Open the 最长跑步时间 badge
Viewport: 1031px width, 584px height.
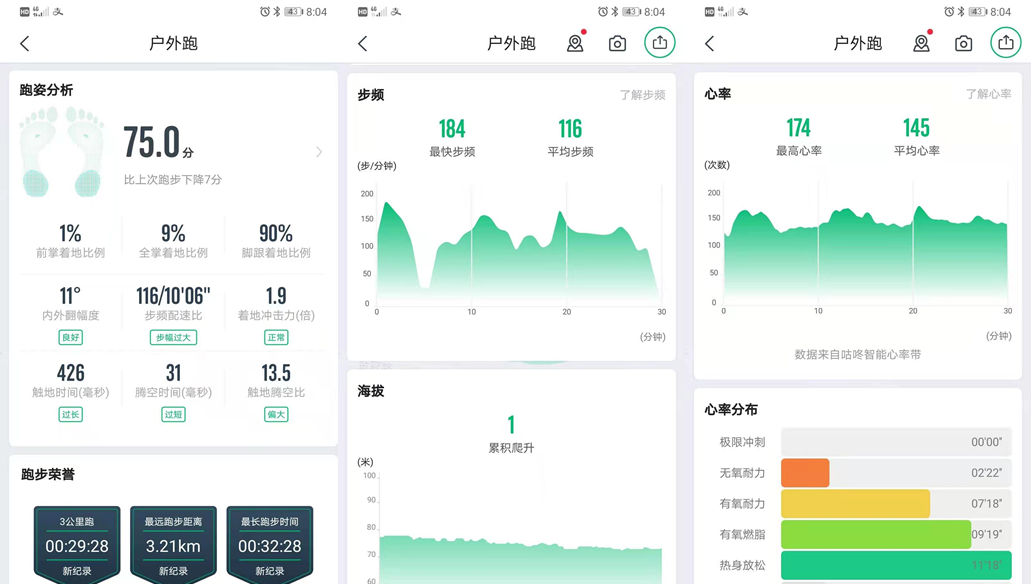pyautogui.click(x=270, y=545)
